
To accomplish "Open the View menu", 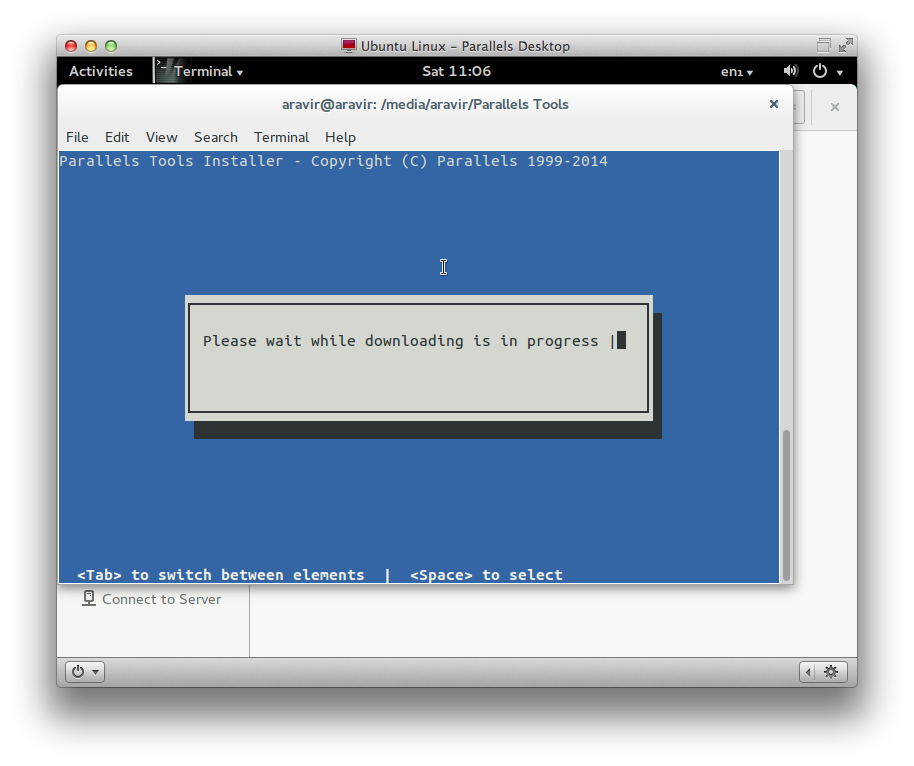I will (161, 137).
